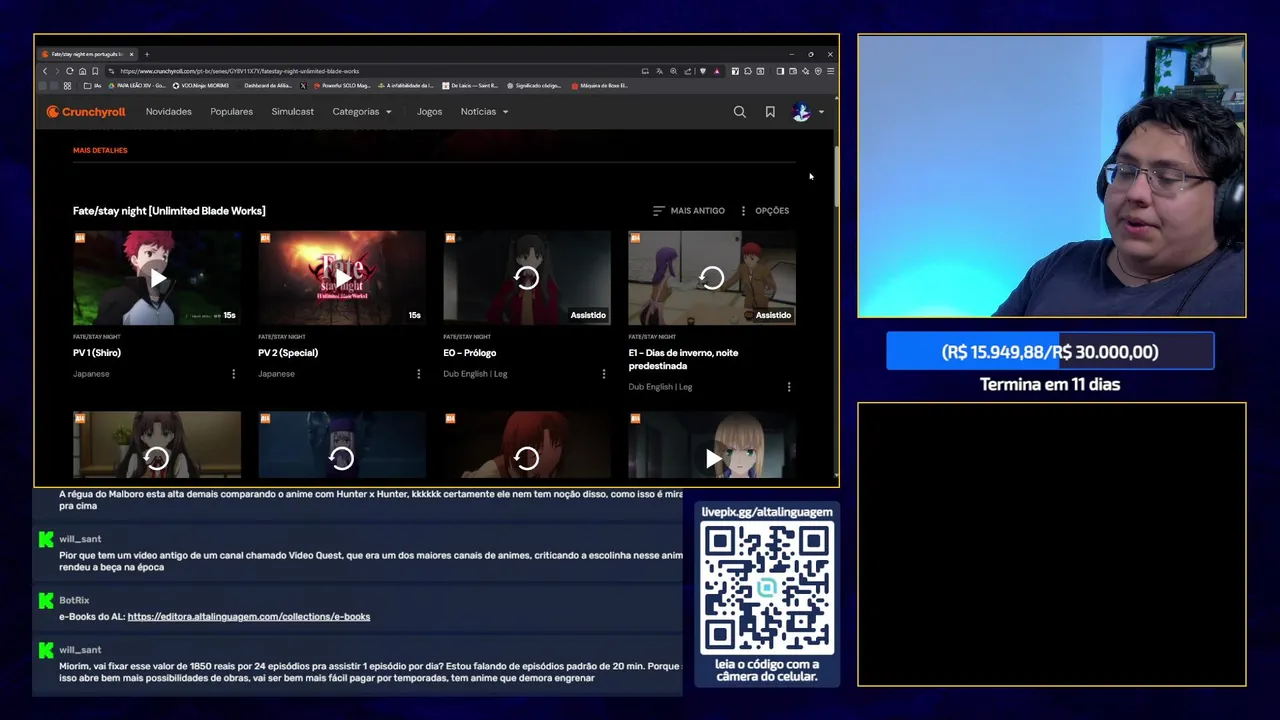Replay the E0 – Prólogo episode
This screenshot has width=1280, height=720.
527,278
